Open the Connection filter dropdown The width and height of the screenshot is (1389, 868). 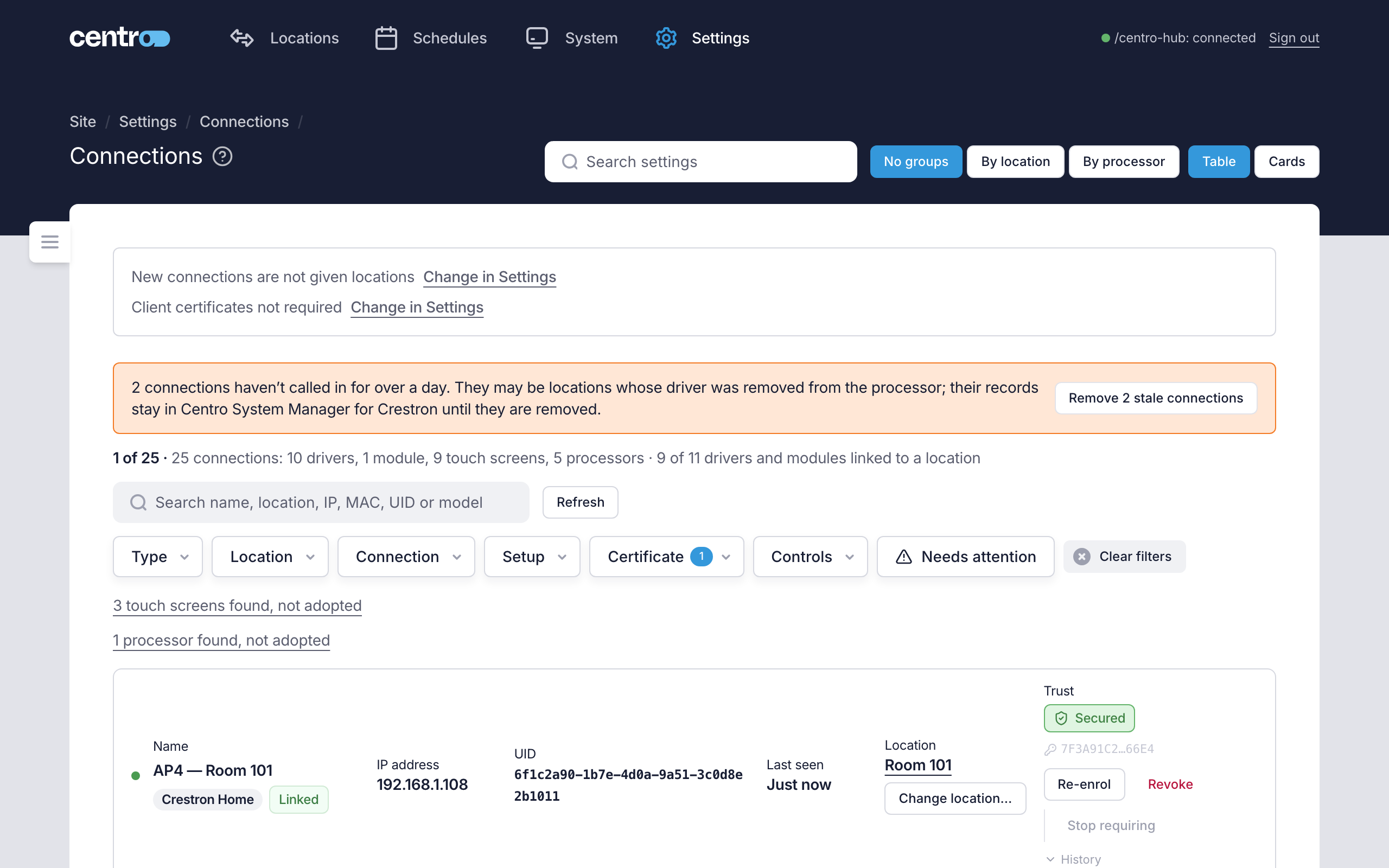click(406, 556)
